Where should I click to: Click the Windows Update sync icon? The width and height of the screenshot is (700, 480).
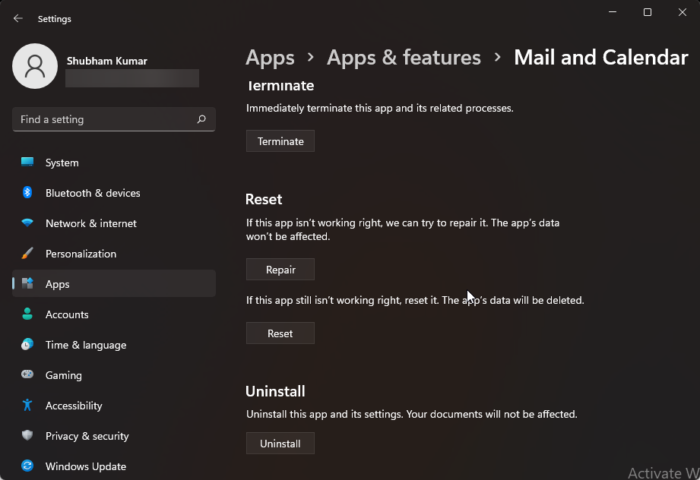pyautogui.click(x=27, y=466)
